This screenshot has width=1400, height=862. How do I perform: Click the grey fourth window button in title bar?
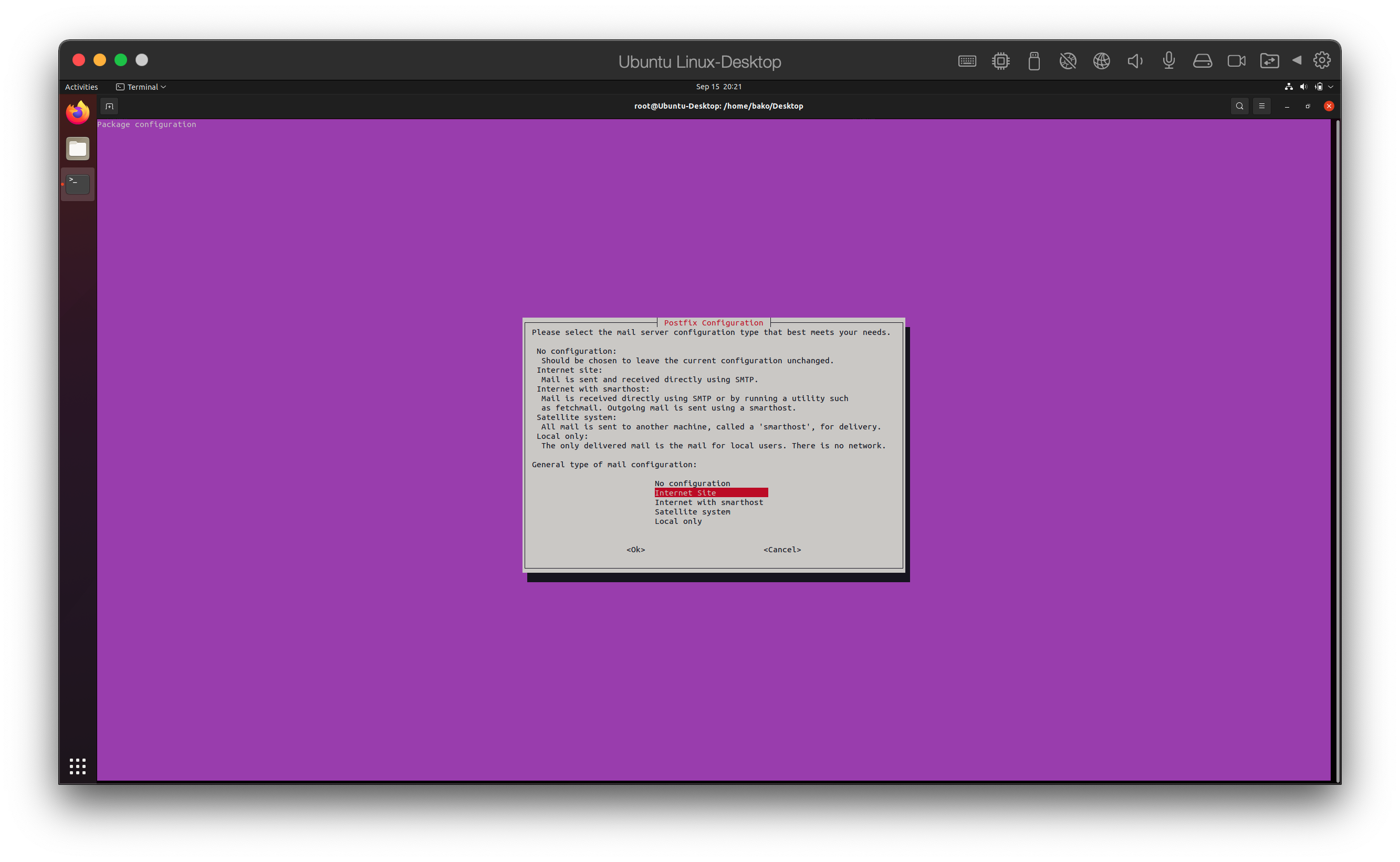coord(142,60)
